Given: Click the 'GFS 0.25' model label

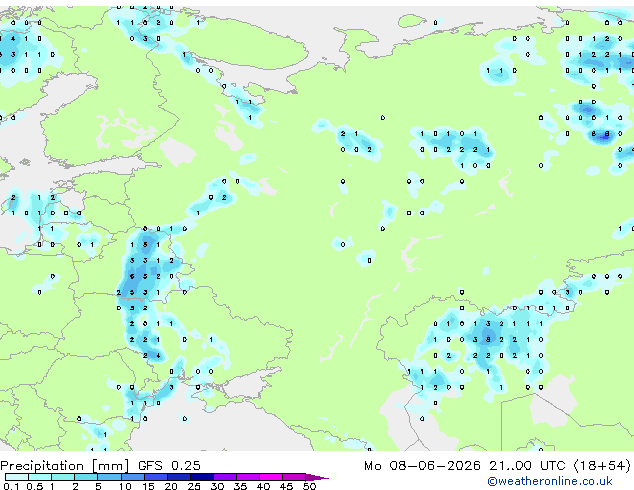Looking at the screenshot, I should [169, 466].
